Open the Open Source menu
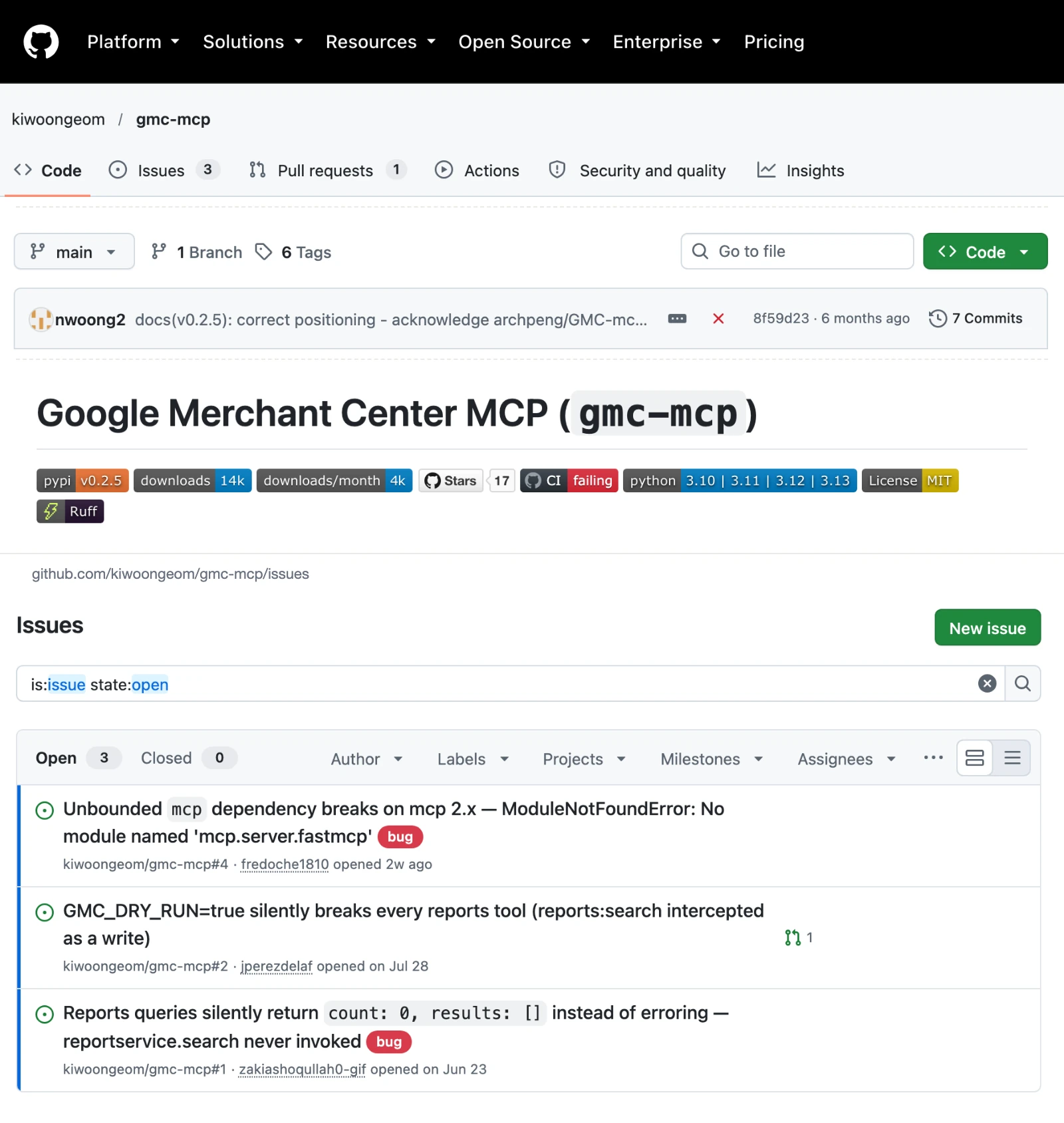Viewport: 1064px width, 1123px height. tap(524, 42)
